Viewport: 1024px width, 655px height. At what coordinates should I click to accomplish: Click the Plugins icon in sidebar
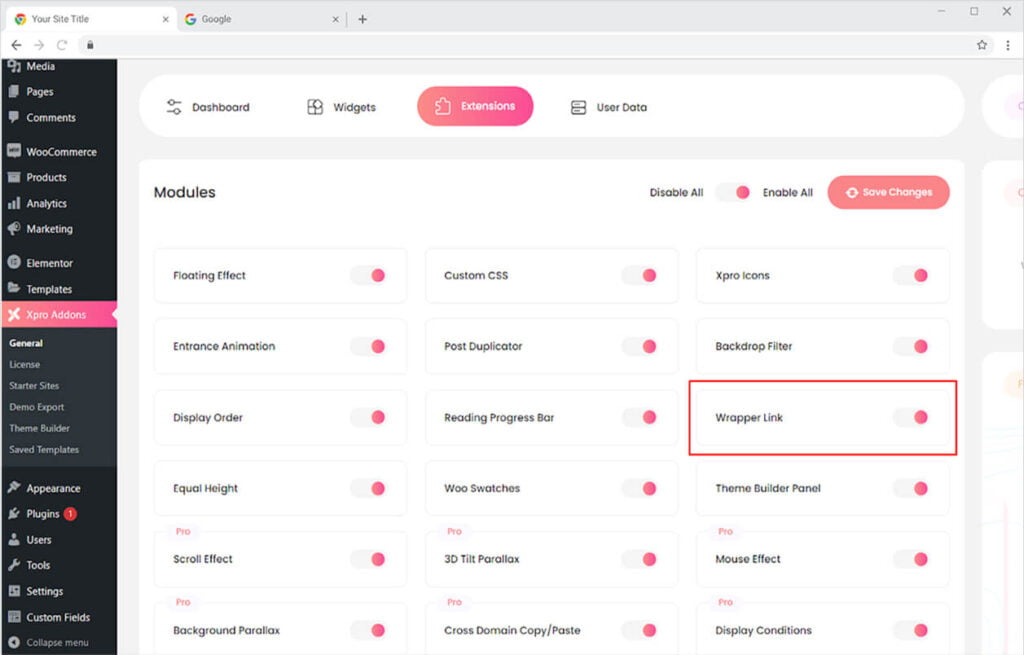14,514
